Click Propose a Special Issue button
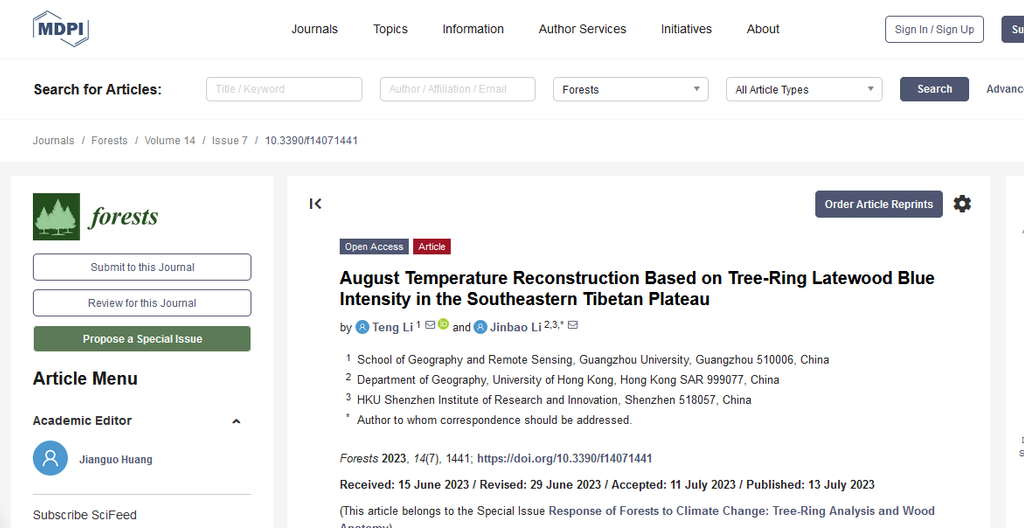1024x528 pixels. [142, 339]
